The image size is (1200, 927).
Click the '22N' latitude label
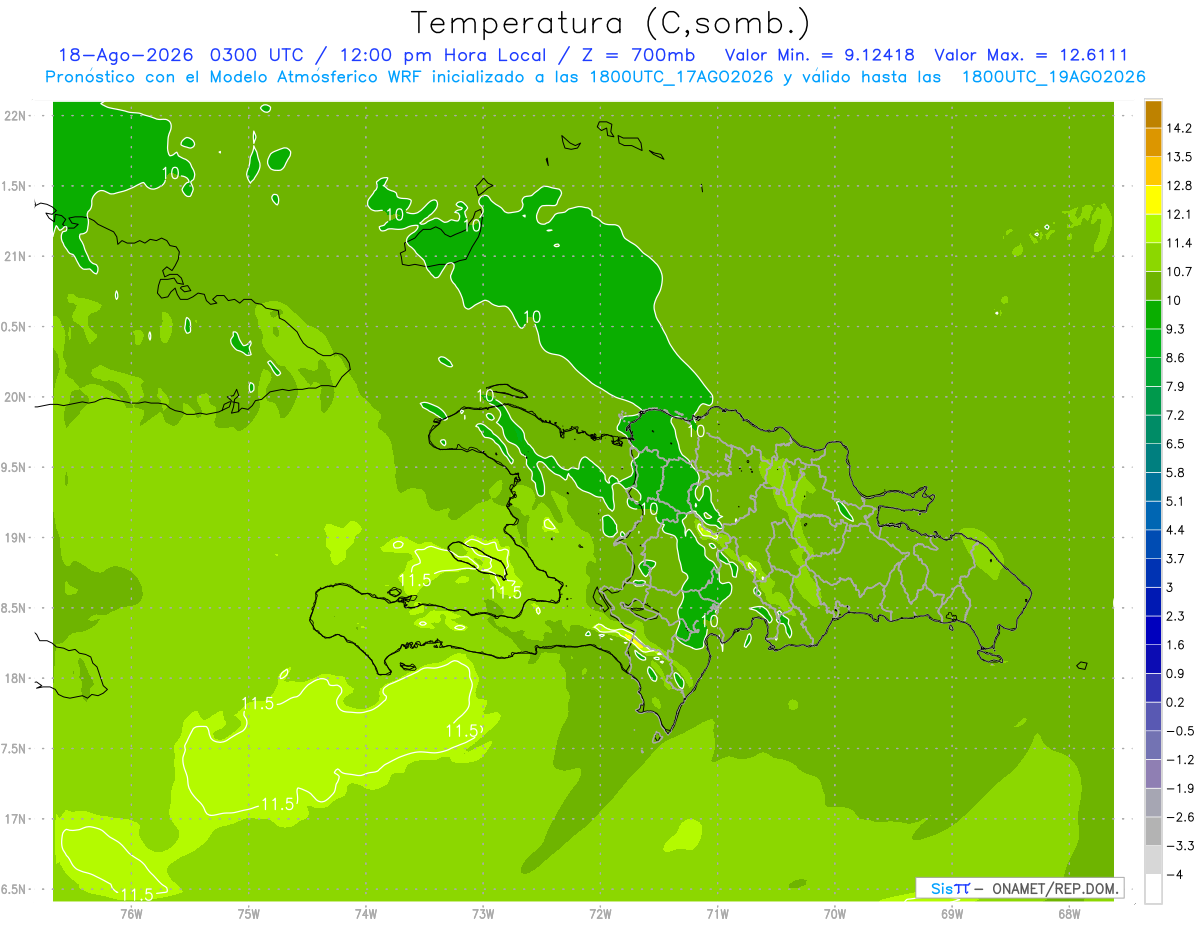[x=15, y=115]
